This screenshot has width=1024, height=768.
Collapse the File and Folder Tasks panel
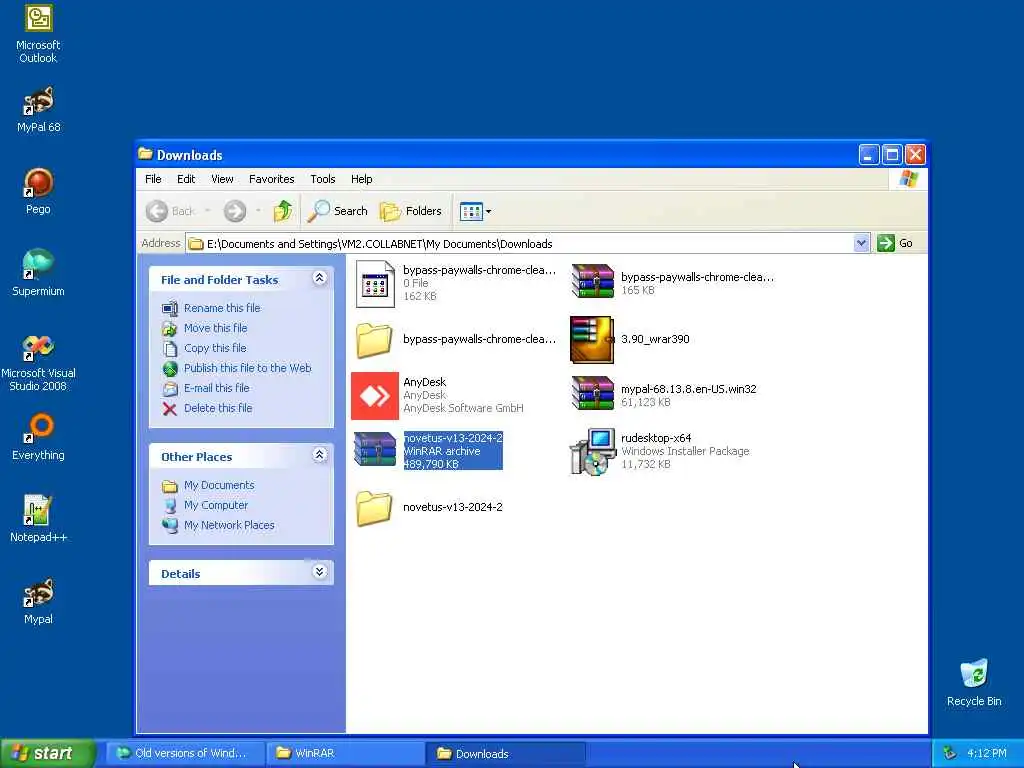(319, 278)
